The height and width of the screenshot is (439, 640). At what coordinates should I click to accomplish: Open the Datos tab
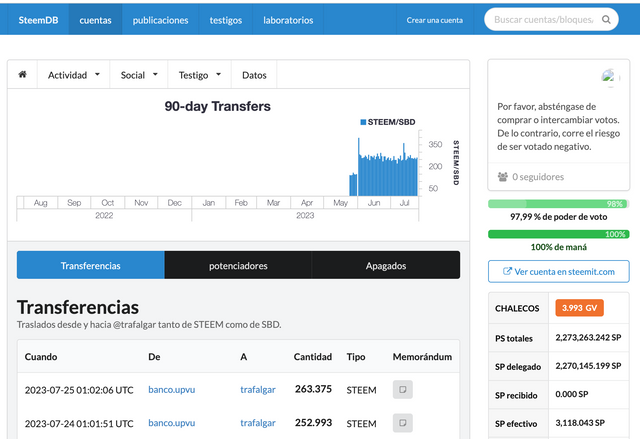(x=254, y=75)
